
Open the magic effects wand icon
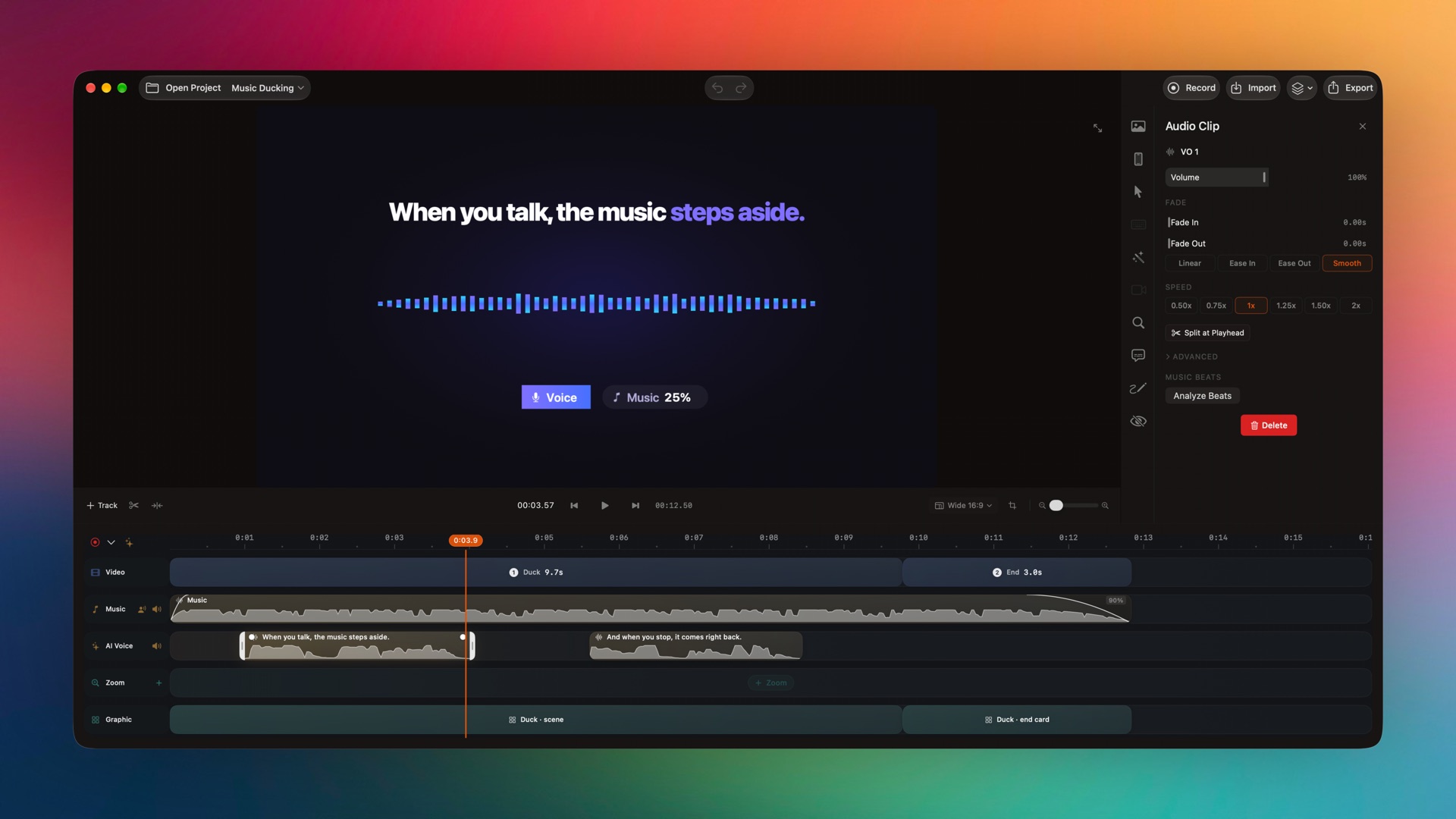pyautogui.click(x=1138, y=258)
